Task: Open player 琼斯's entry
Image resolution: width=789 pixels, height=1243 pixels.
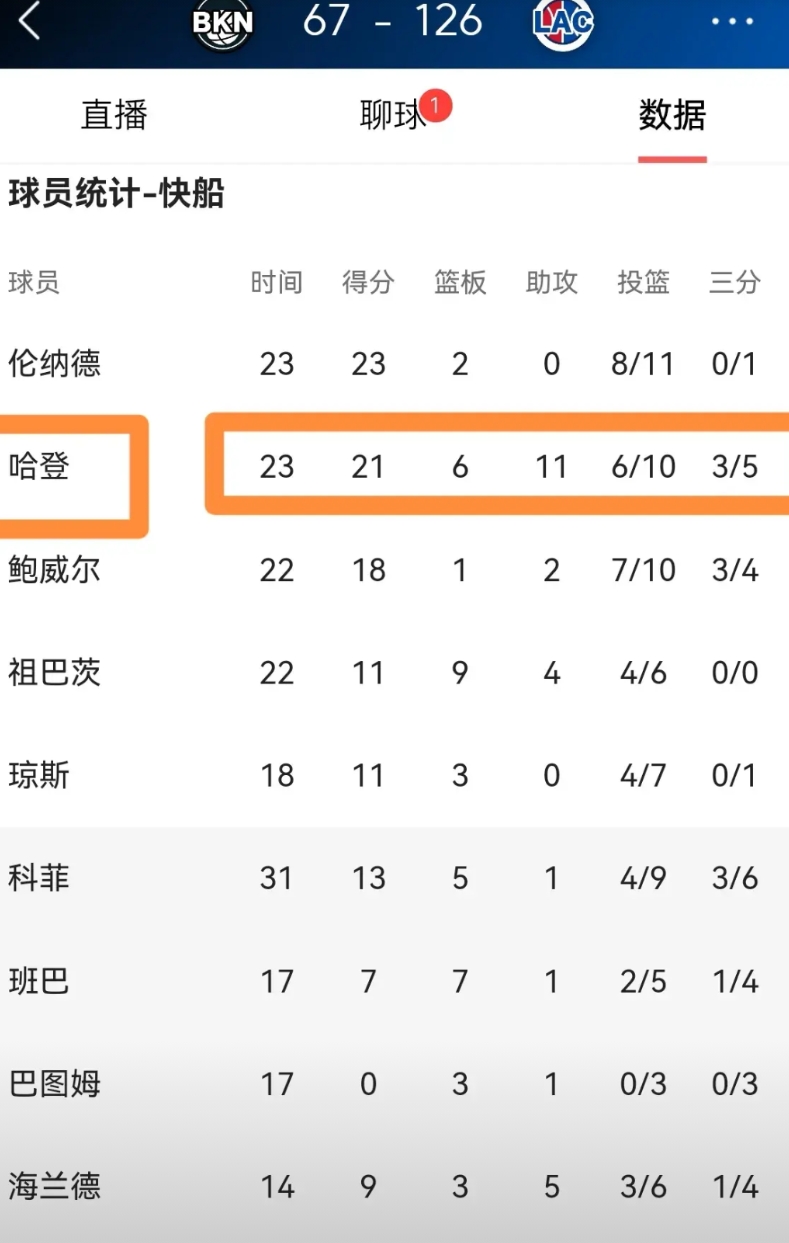Action: (39, 775)
